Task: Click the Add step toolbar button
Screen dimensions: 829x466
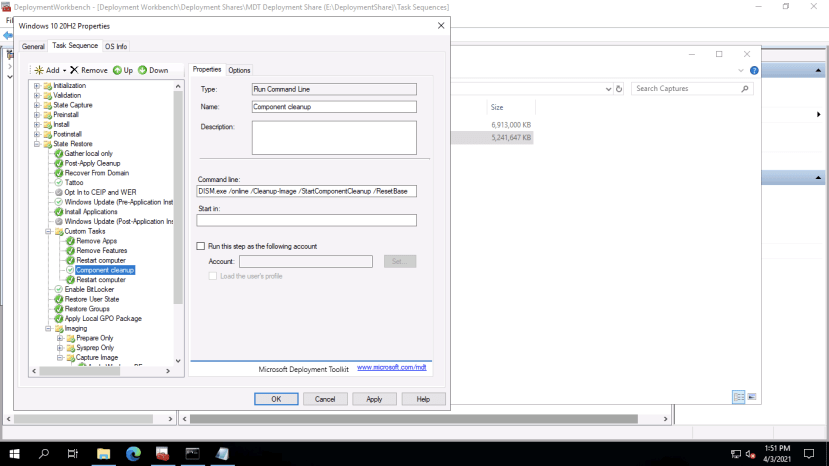Action: click(x=50, y=70)
